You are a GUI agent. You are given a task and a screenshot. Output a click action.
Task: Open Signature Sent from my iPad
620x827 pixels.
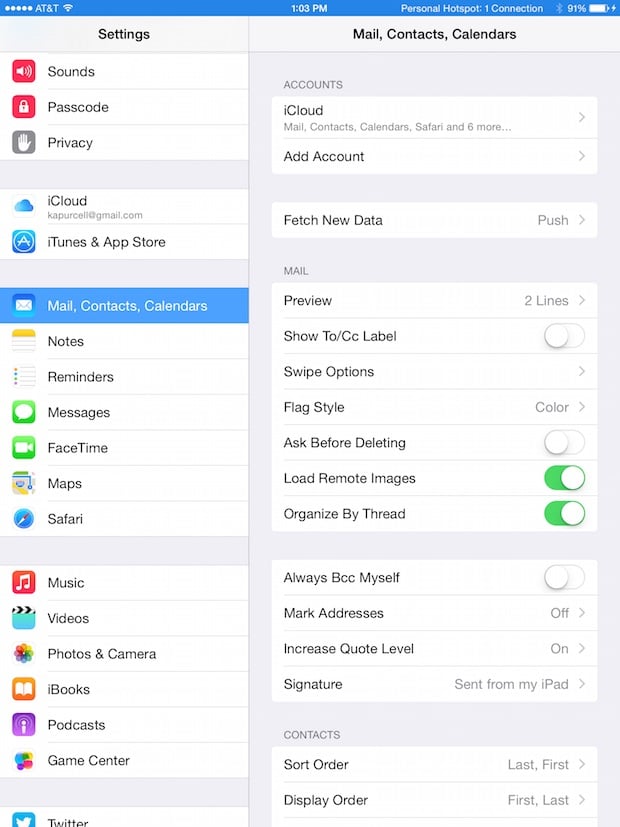coord(434,684)
